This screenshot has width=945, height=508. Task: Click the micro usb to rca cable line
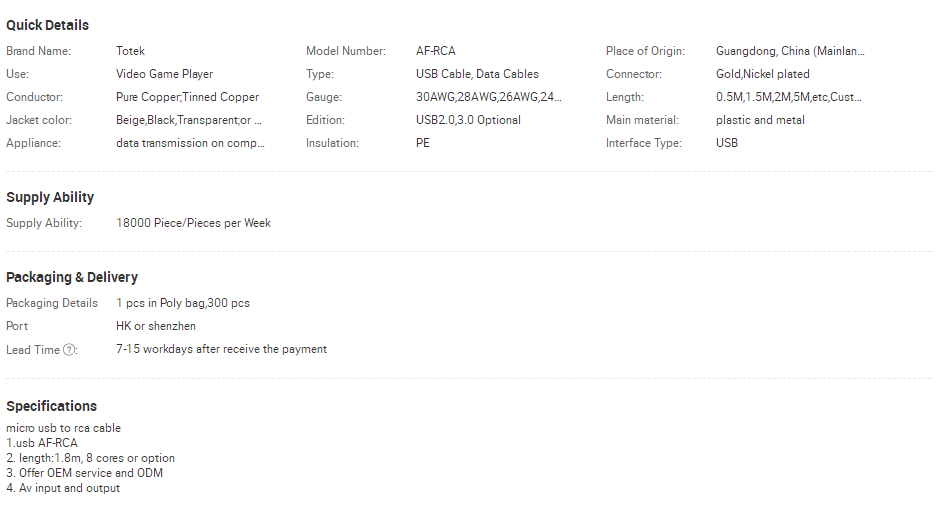[x=63, y=428]
